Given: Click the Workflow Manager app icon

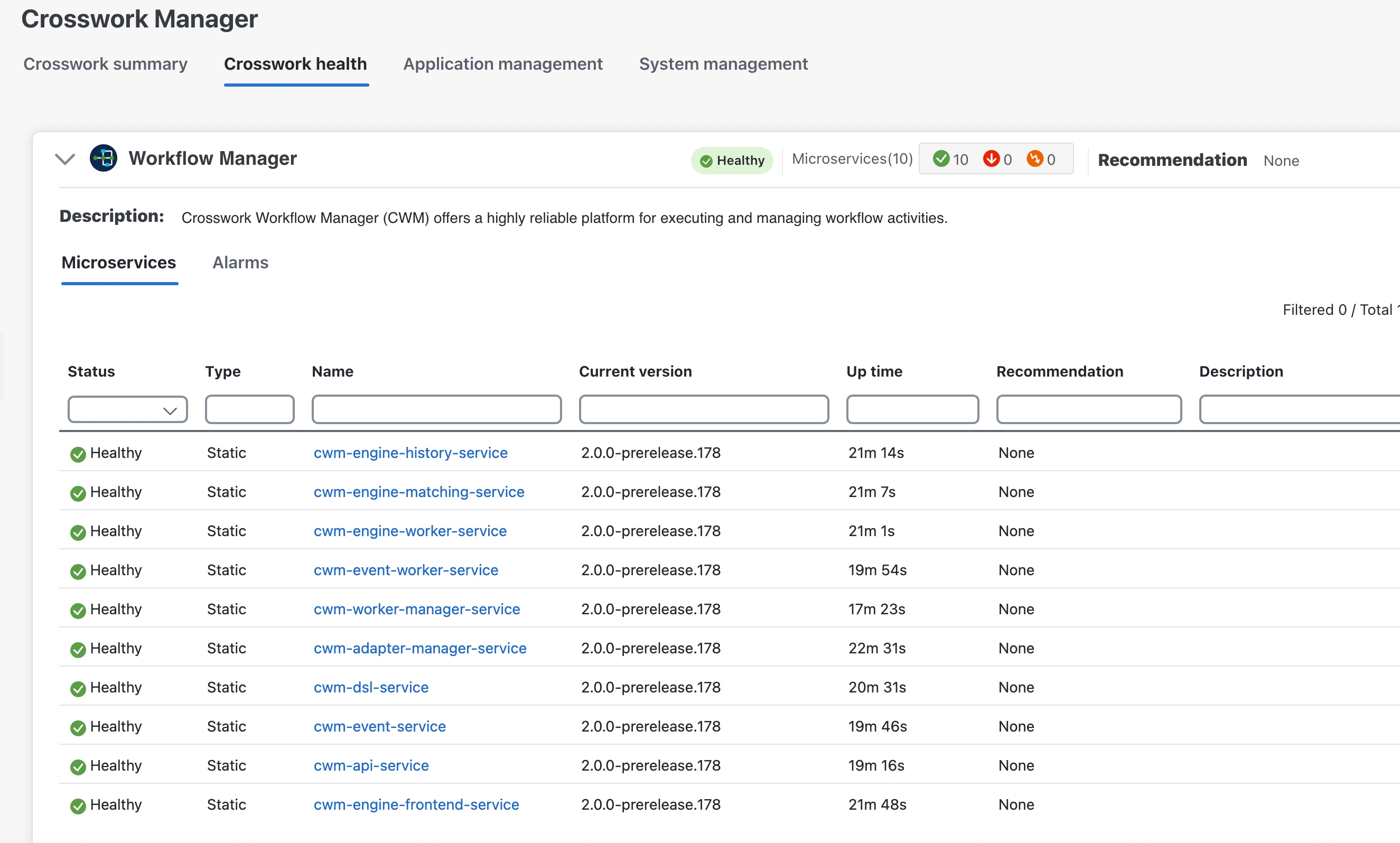Looking at the screenshot, I should pos(104,158).
